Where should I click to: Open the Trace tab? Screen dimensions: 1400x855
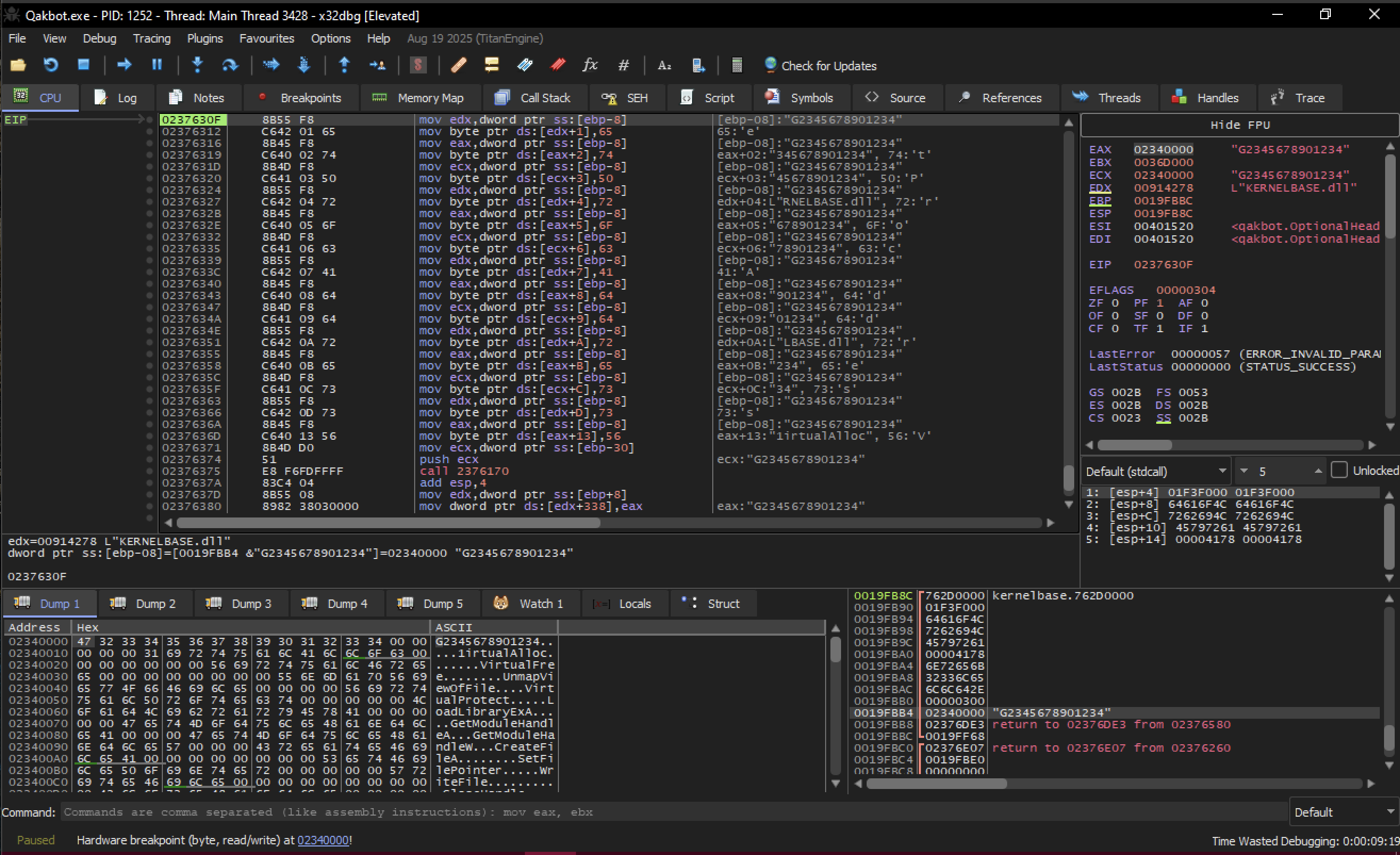(1299, 98)
